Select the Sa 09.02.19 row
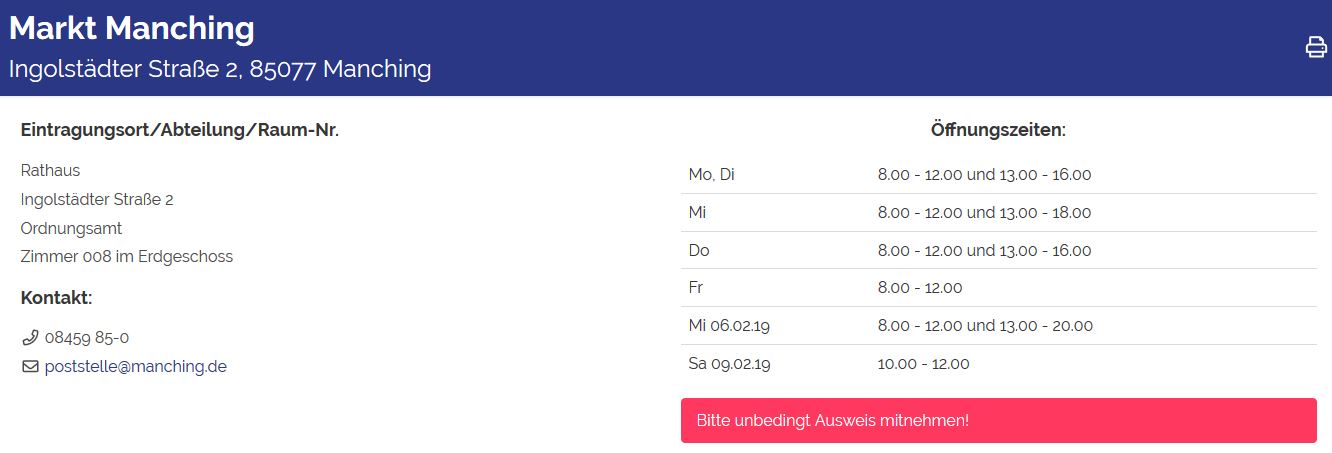1332x453 pixels. pyautogui.click(x=998, y=364)
